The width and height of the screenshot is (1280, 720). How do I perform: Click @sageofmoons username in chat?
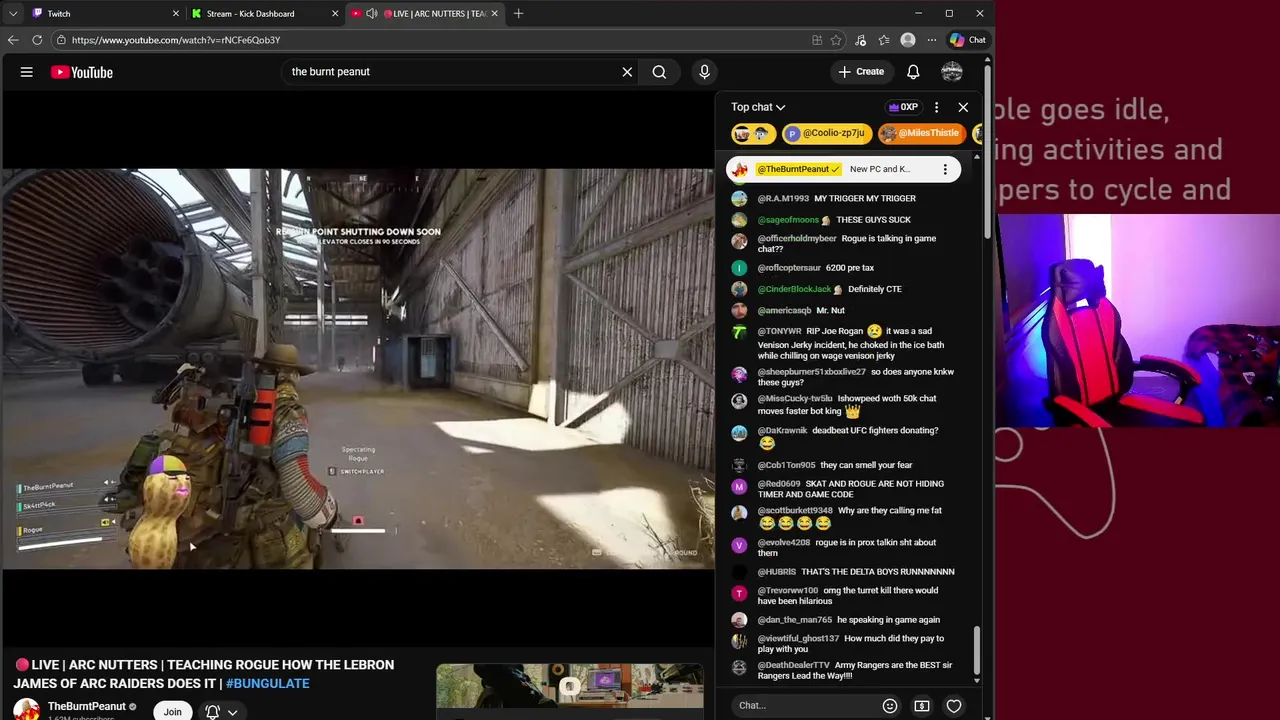[788, 220]
